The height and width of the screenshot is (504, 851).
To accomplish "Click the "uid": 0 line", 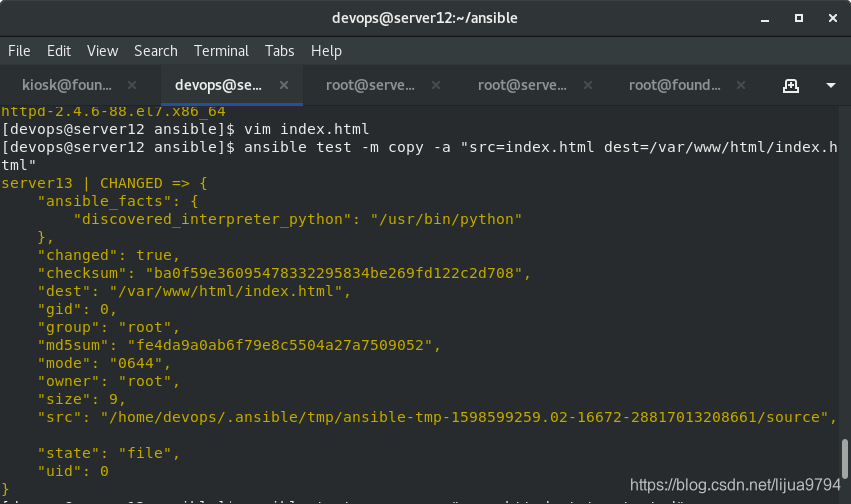I will [73, 471].
